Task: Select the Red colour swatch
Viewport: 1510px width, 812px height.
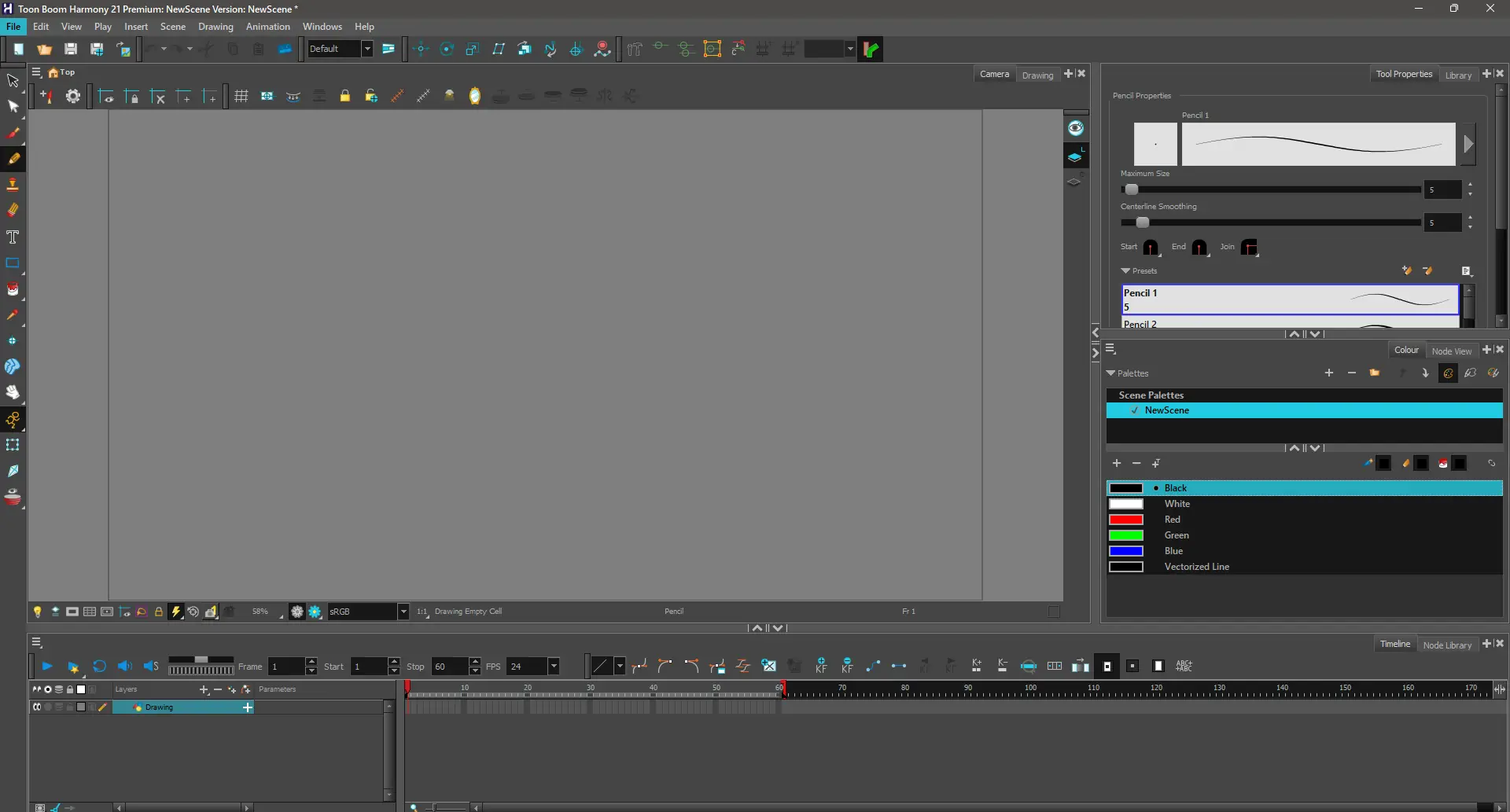Action: (1126, 520)
